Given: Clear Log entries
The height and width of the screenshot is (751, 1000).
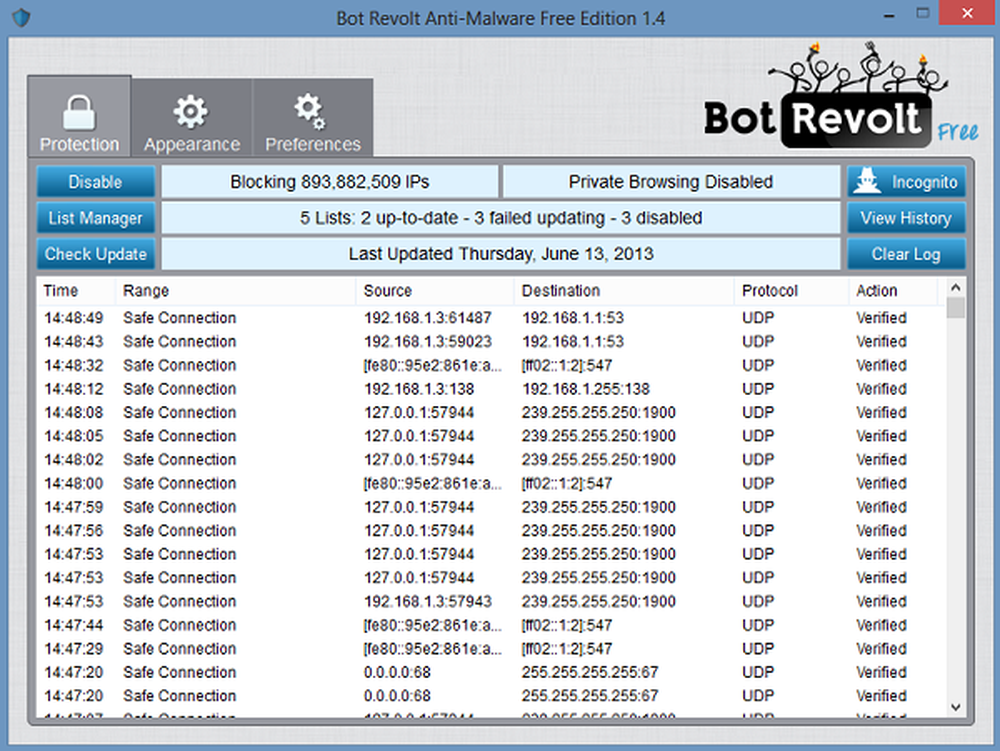Looking at the screenshot, I should point(906,254).
